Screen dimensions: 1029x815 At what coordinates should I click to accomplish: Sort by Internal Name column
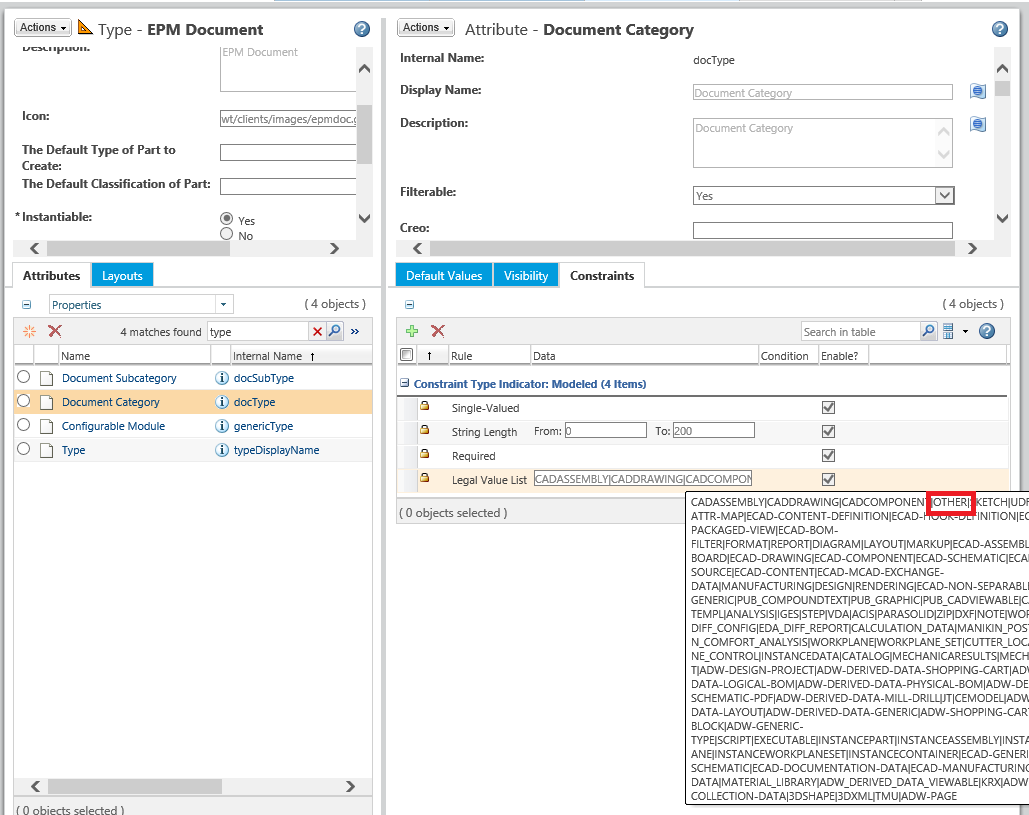(x=268, y=356)
